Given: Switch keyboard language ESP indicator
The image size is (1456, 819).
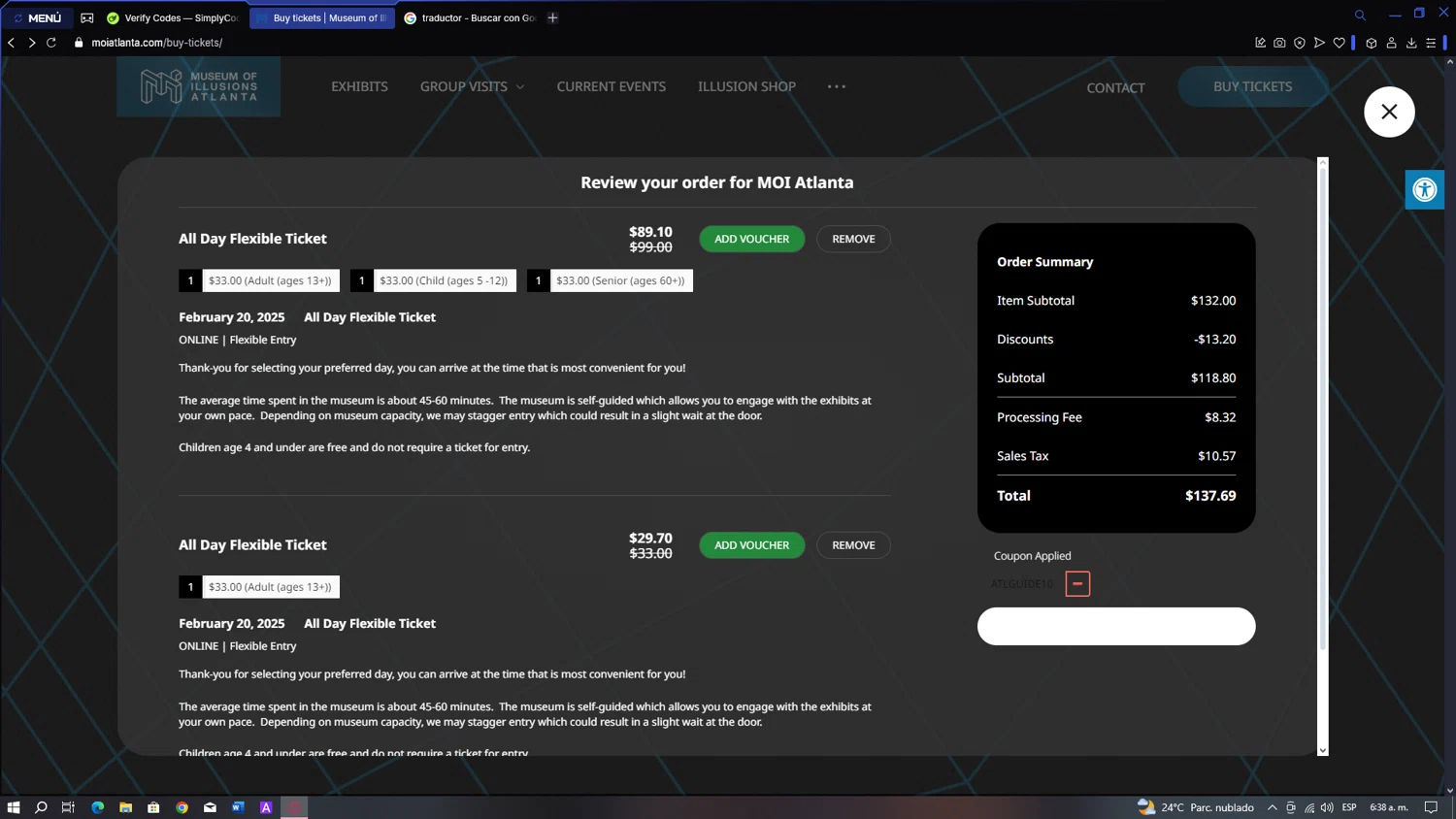Looking at the screenshot, I should click(x=1349, y=807).
